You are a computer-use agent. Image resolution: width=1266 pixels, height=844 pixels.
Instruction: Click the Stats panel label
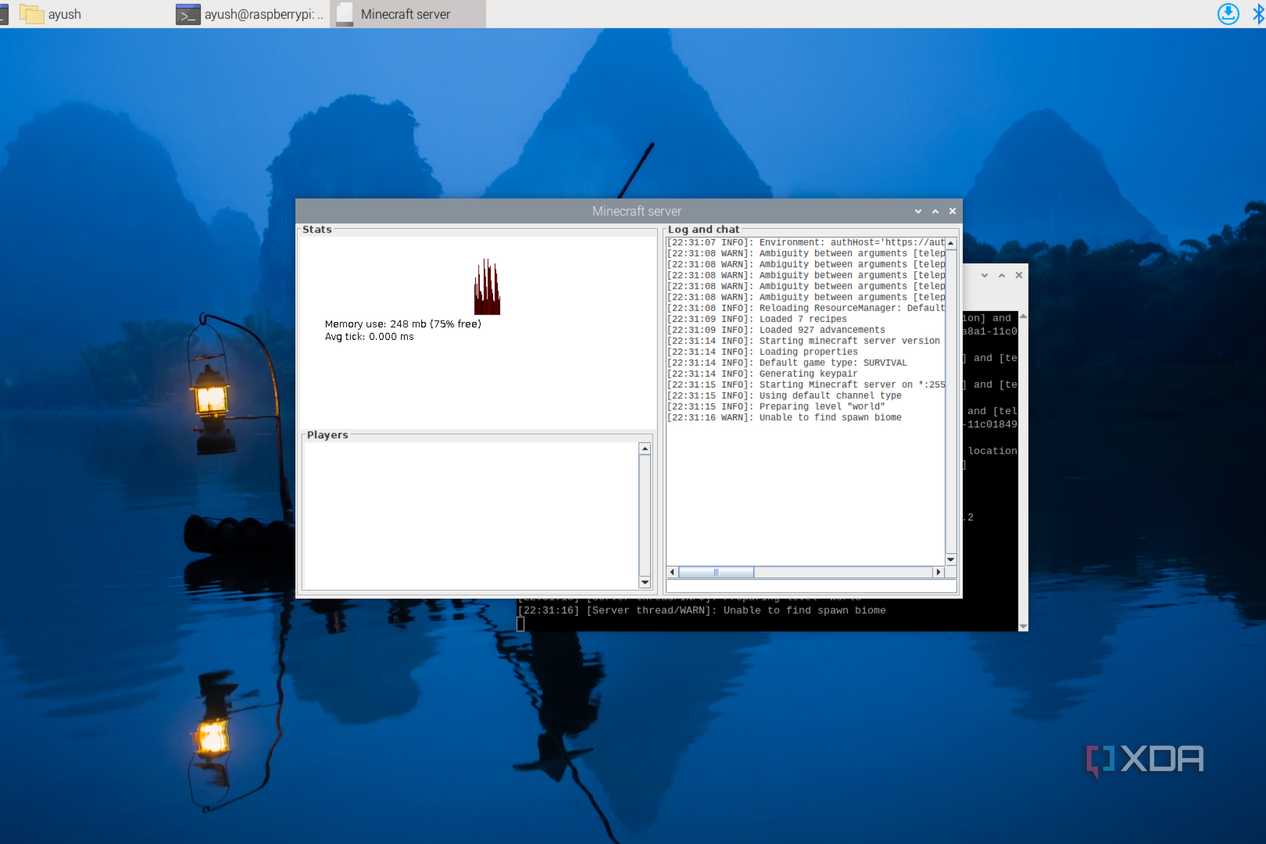tap(317, 230)
